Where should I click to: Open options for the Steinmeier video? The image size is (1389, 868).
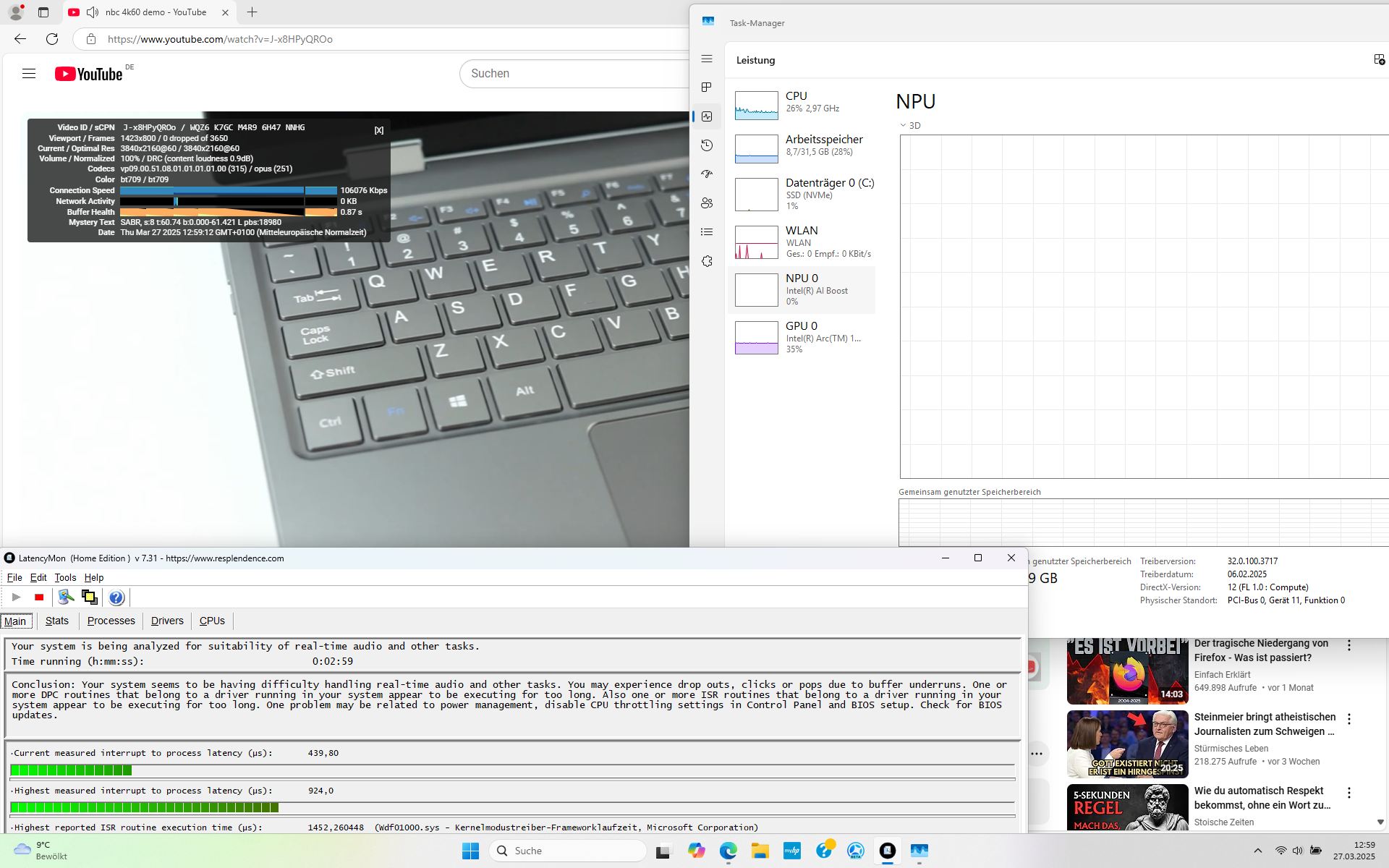tap(1349, 719)
